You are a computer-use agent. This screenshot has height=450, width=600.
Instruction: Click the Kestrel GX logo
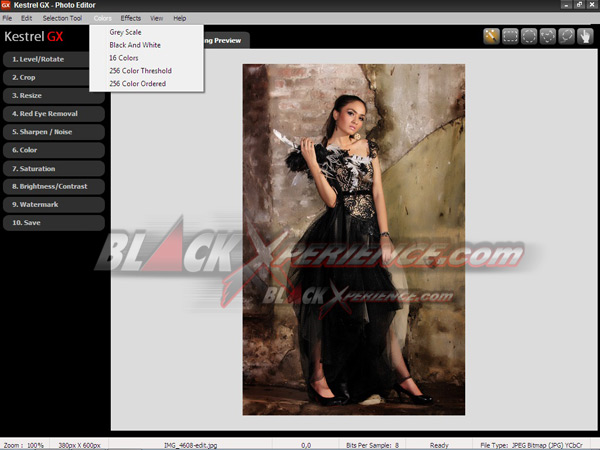[34, 37]
